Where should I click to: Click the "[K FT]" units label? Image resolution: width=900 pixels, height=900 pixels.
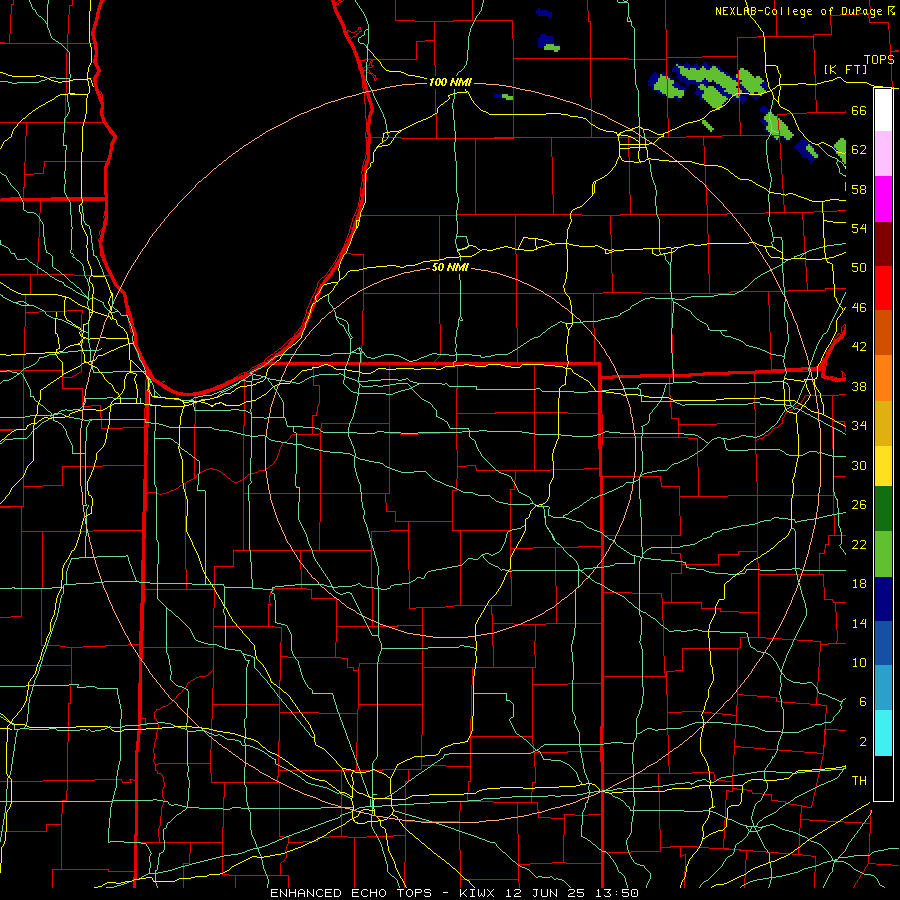[x=845, y=69]
